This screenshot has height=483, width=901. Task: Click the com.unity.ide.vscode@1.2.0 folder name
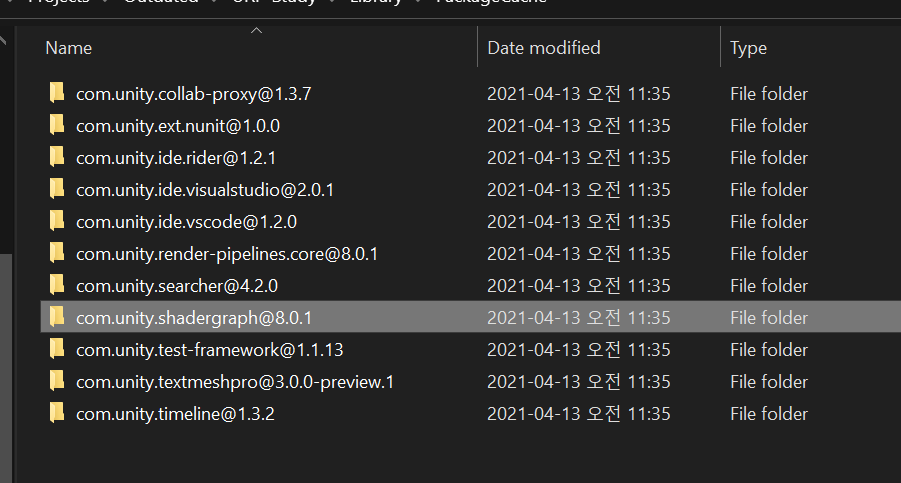pyautogui.click(x=186, y=223)
